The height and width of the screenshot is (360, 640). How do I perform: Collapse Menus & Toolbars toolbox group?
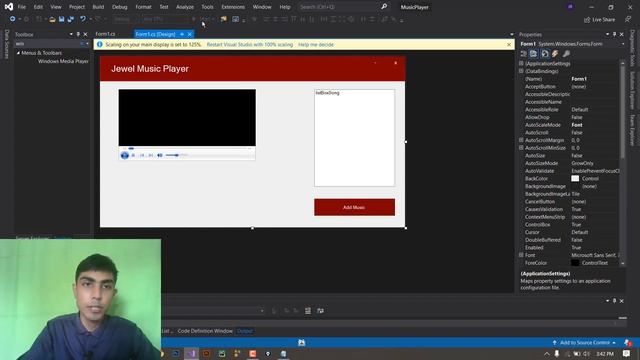pos(18,53)
